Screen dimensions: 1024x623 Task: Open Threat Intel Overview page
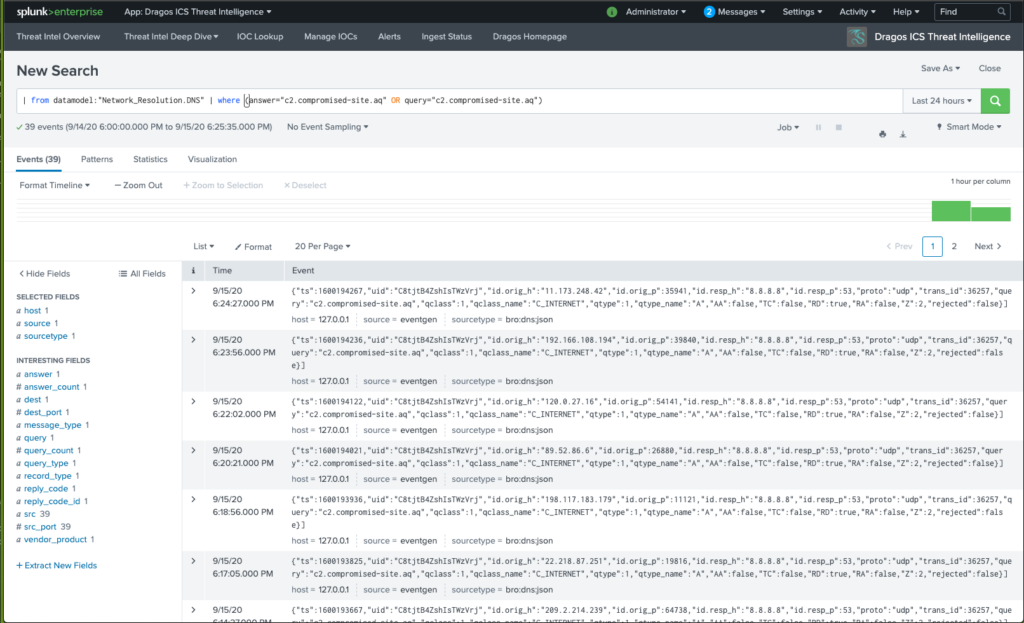pyautogui.click(x=58, y=37)
